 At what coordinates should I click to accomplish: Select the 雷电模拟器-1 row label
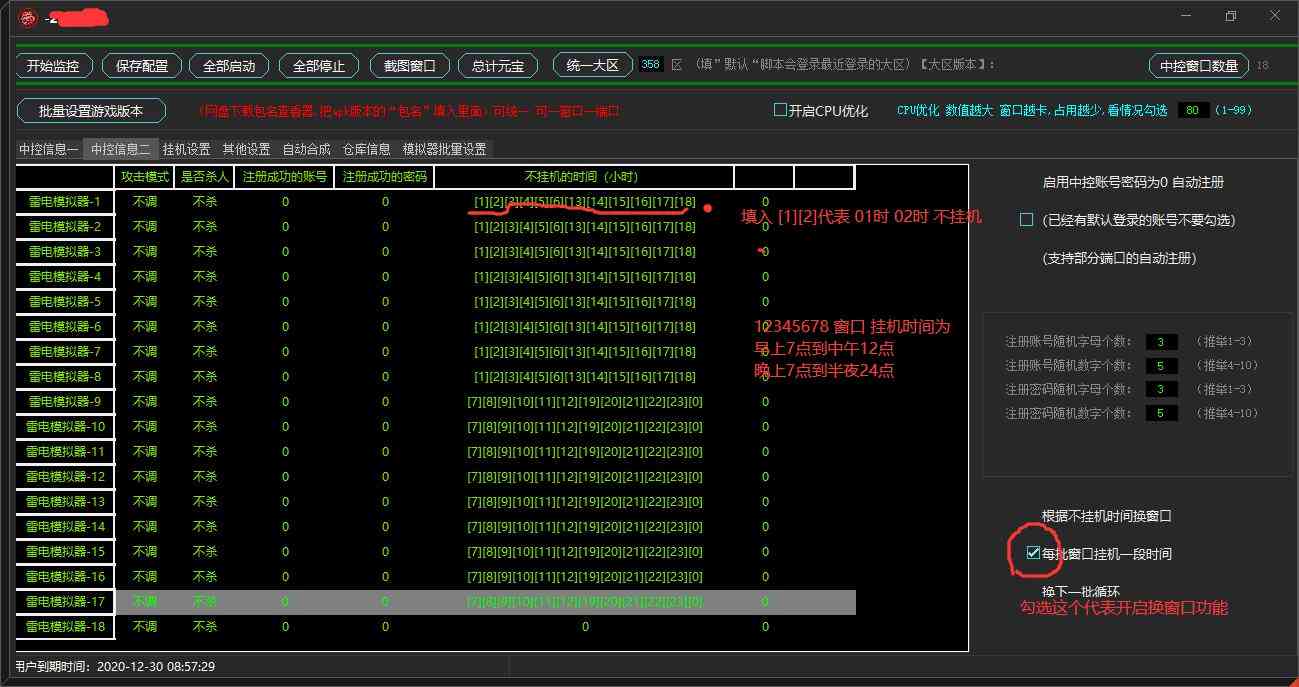pyautogui.click(x=65, y=202)
